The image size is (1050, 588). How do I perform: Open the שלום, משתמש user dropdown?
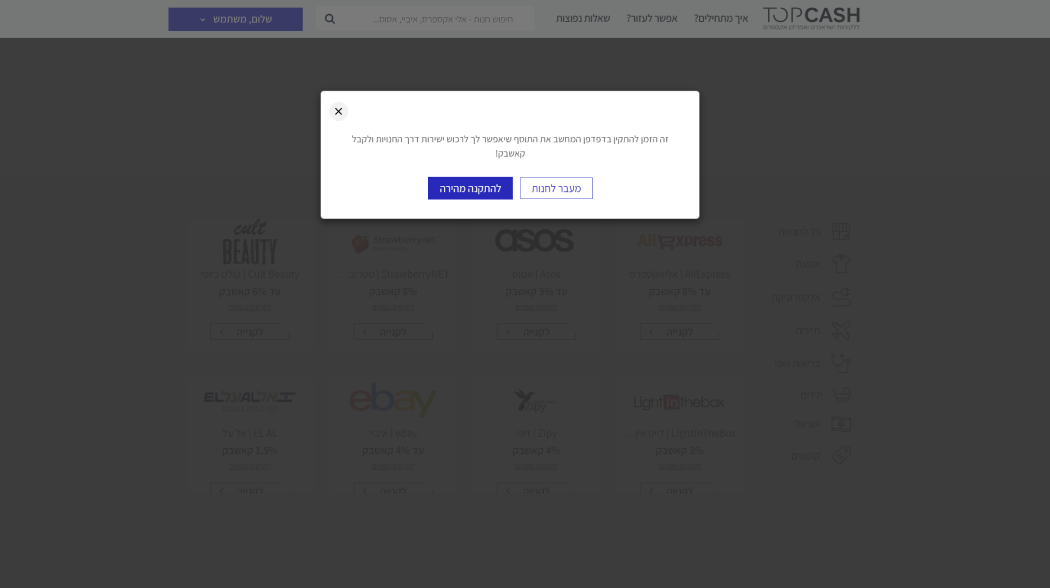[x=235, y=19]
